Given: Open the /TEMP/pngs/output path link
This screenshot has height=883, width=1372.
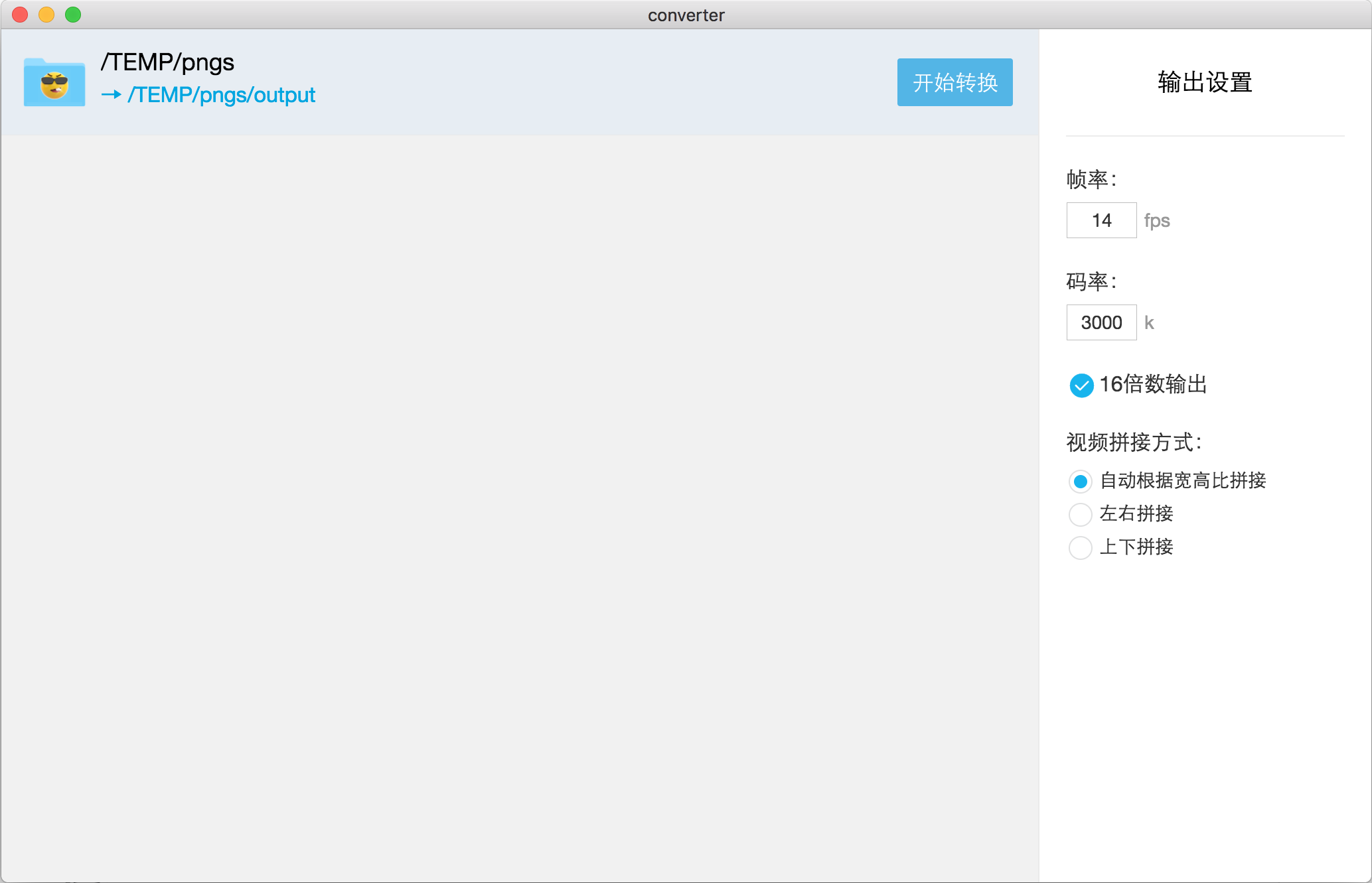Looking at the screenshot, I should tap(222, 95).
